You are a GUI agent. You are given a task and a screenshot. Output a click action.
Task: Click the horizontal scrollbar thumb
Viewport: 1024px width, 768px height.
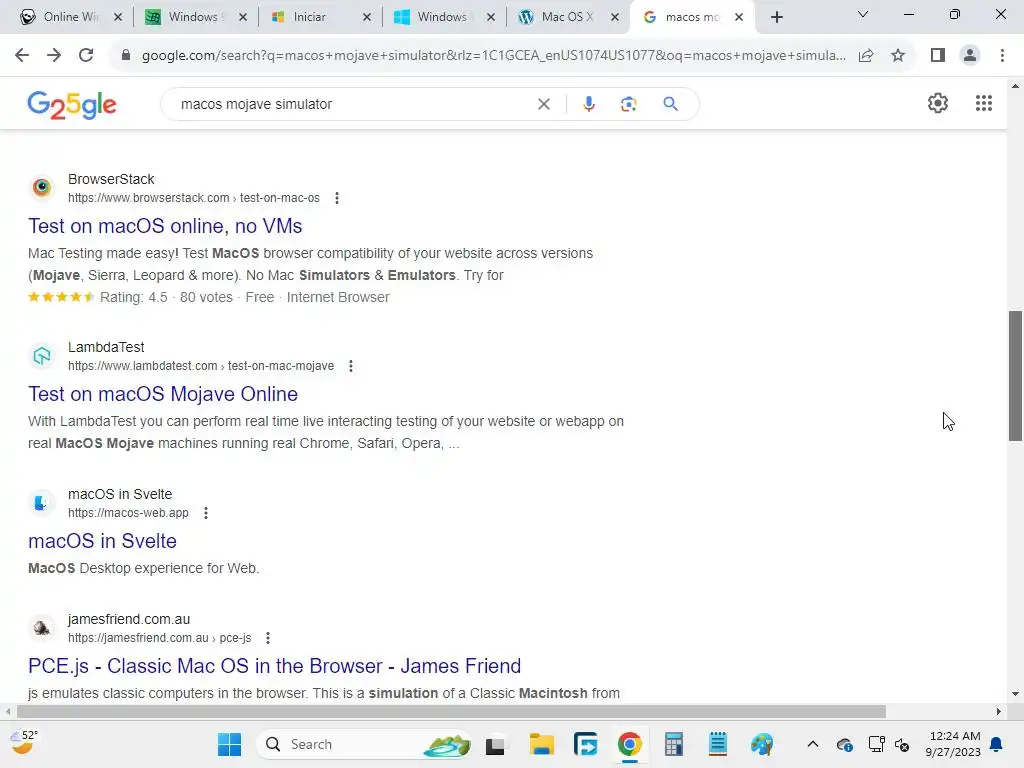pos(451,711)
